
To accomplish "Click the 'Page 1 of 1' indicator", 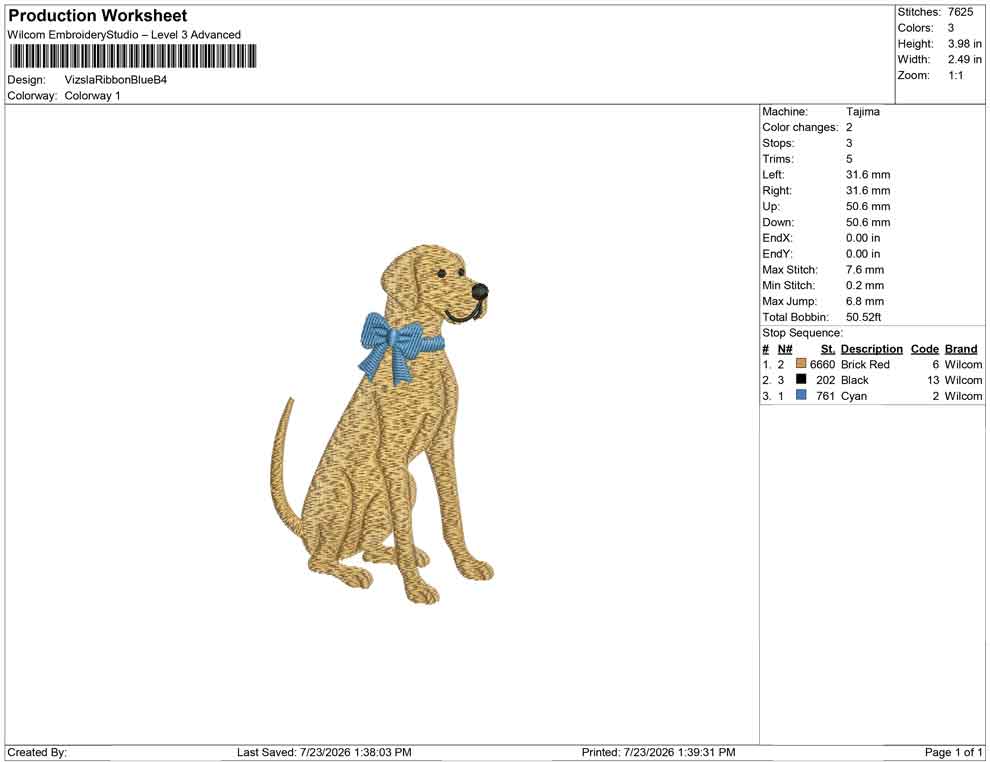I will pos(953,753).
